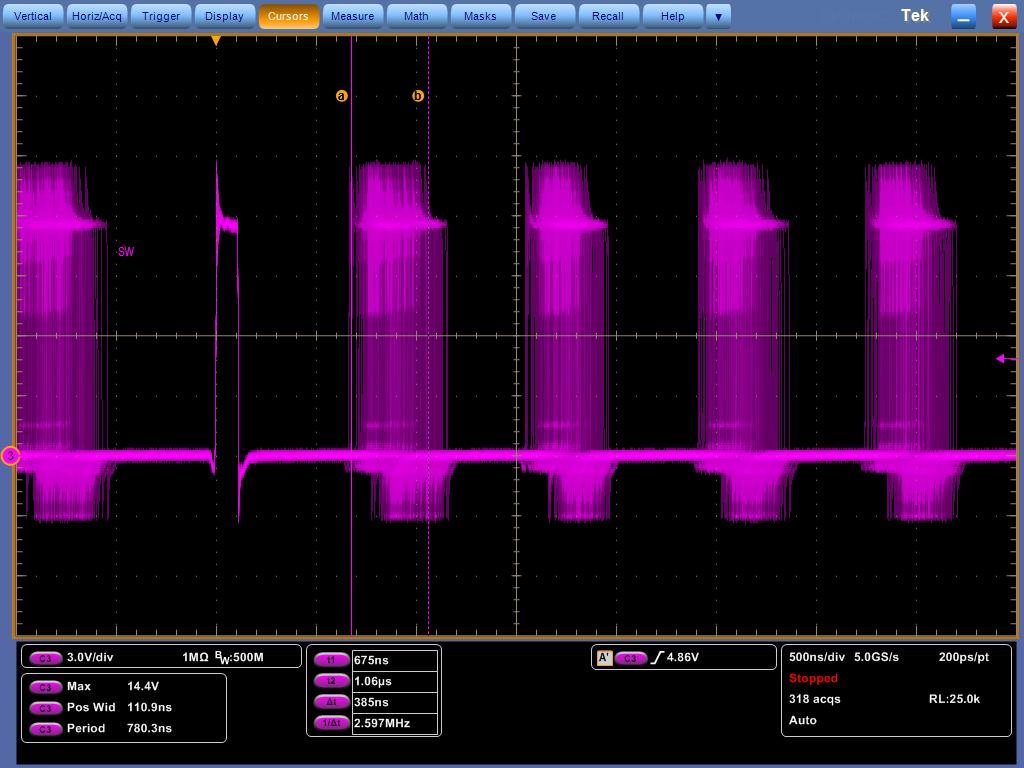Click C3 badge next to Max
This screenshot has width=1024, height=768.
(45, 687)
